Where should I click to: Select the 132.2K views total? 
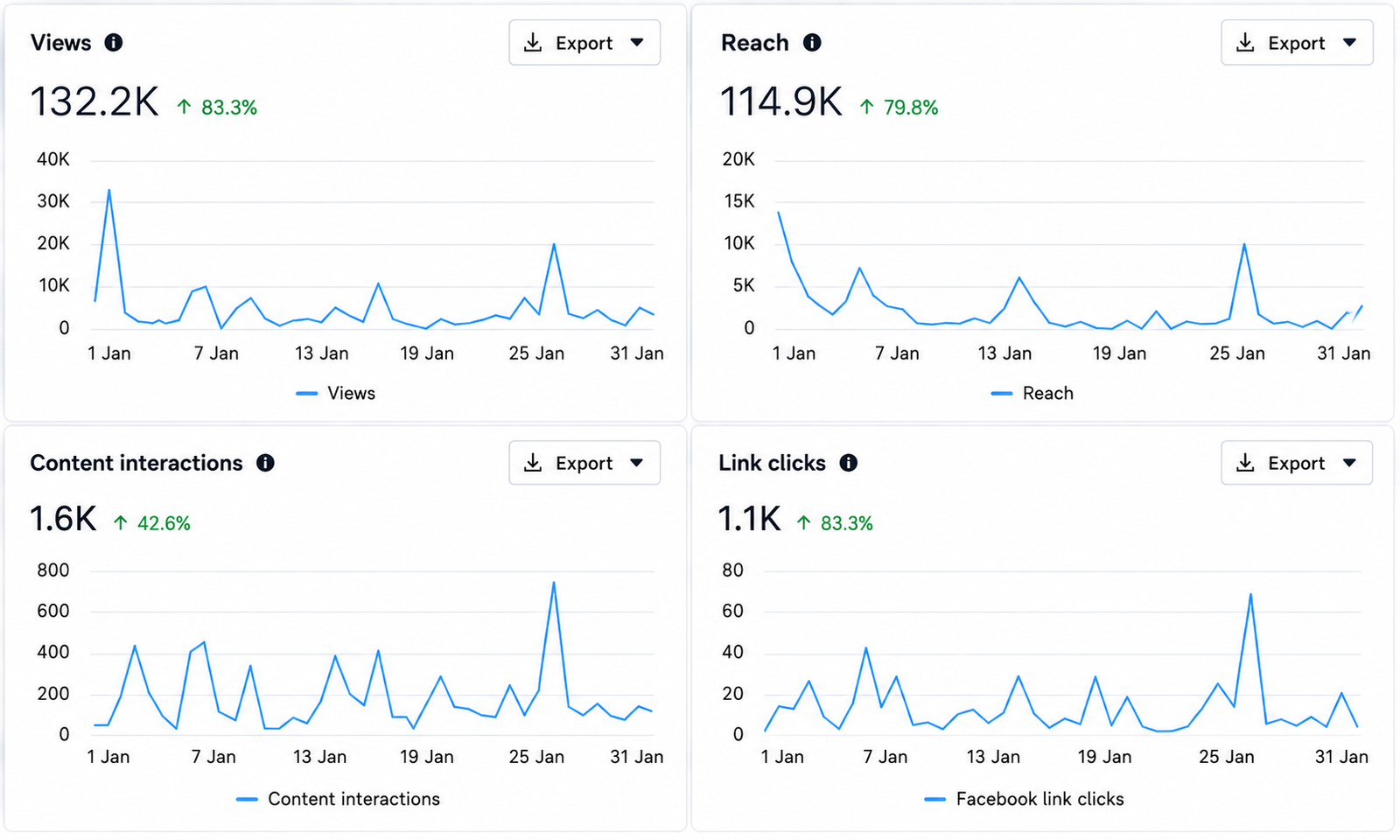94,102
